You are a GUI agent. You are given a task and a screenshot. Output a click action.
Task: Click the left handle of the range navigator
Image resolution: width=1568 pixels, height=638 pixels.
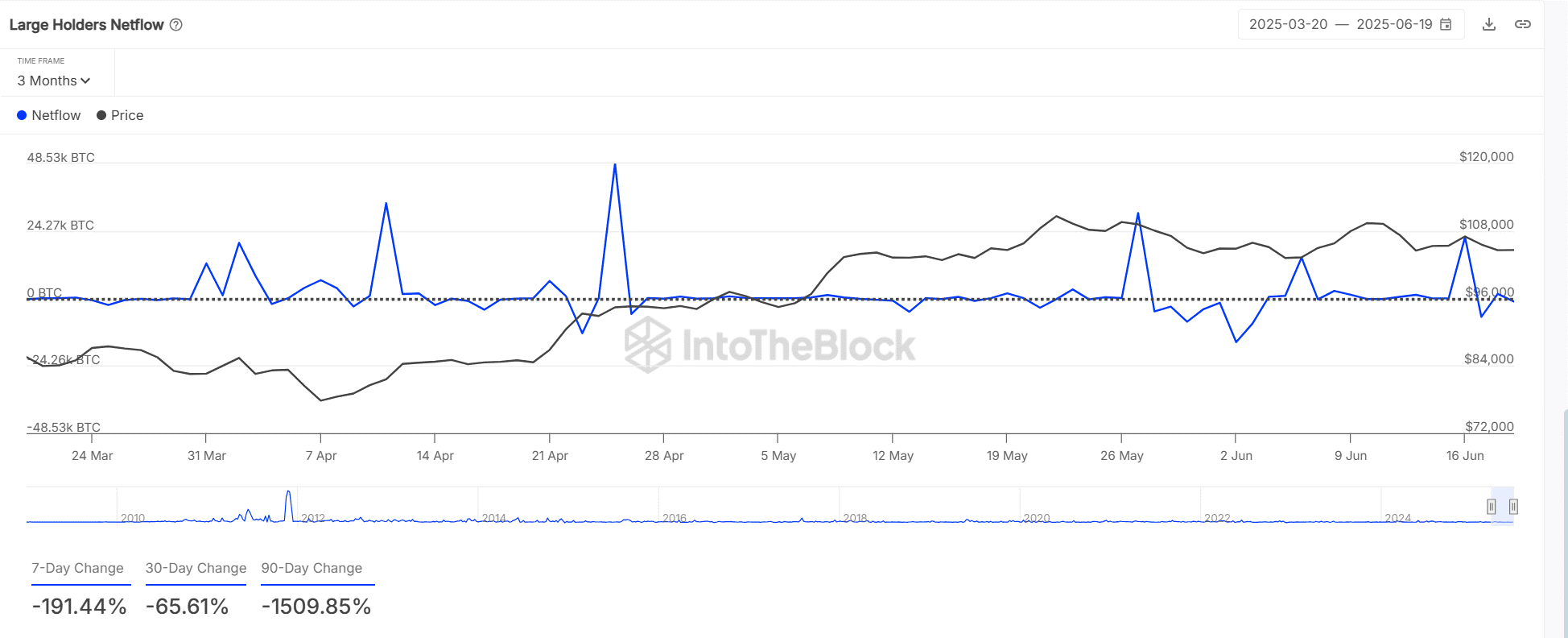[x=1492, y=507]
